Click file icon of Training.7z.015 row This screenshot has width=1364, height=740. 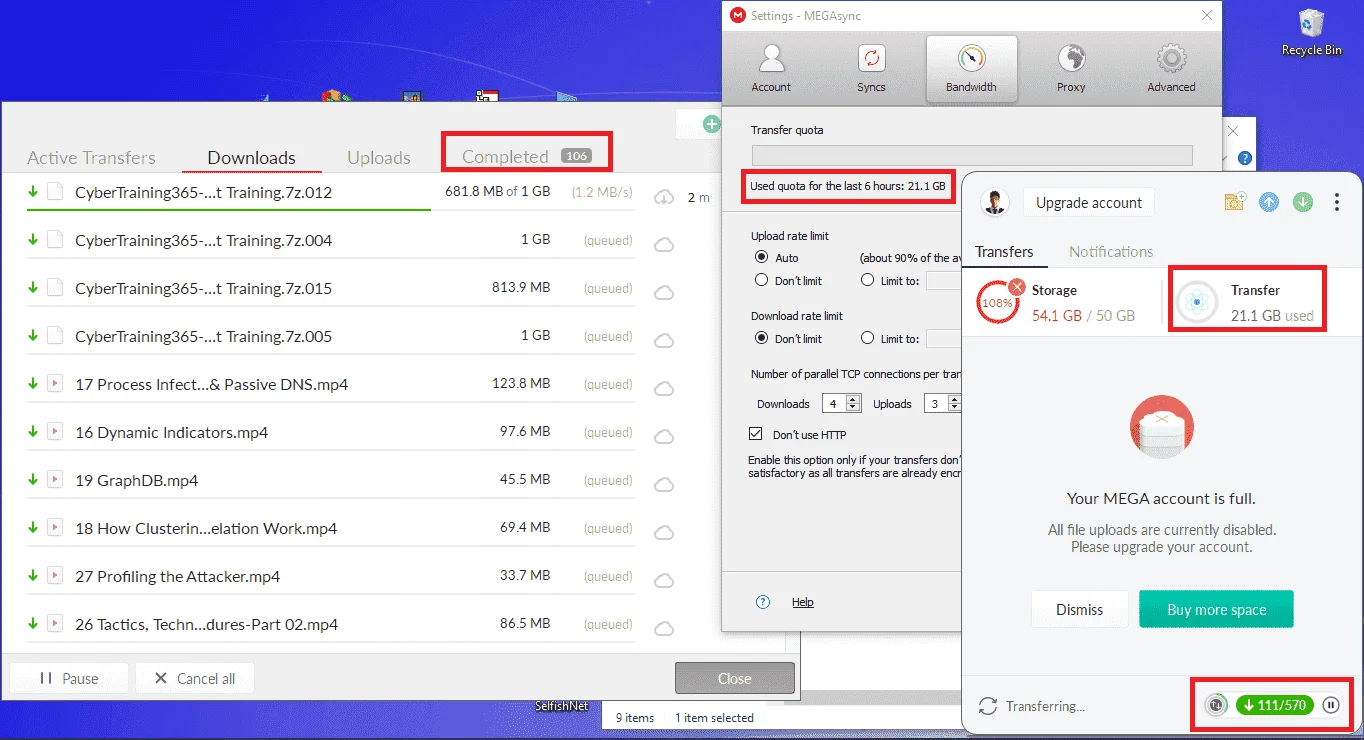click(55, 288)
